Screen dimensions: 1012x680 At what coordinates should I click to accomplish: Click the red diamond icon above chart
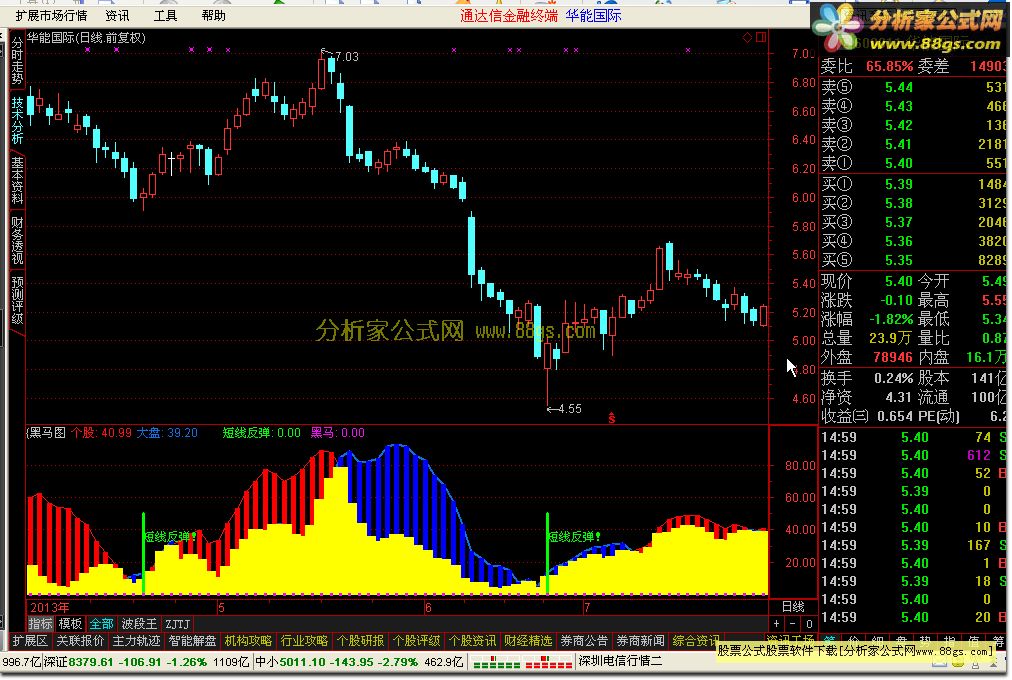pos(747,37)
